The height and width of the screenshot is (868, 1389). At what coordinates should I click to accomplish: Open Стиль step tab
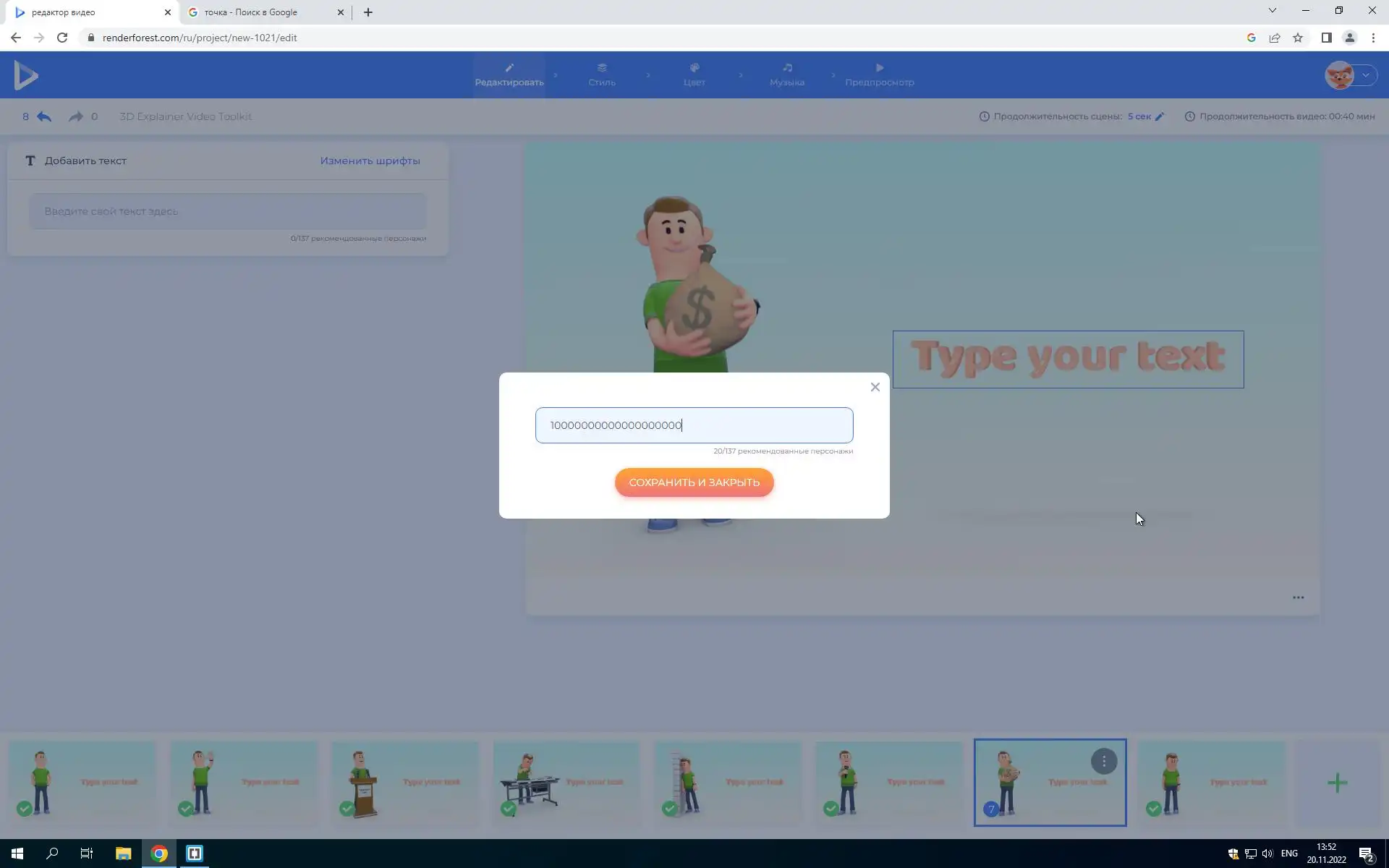click(x=601, y=75)
